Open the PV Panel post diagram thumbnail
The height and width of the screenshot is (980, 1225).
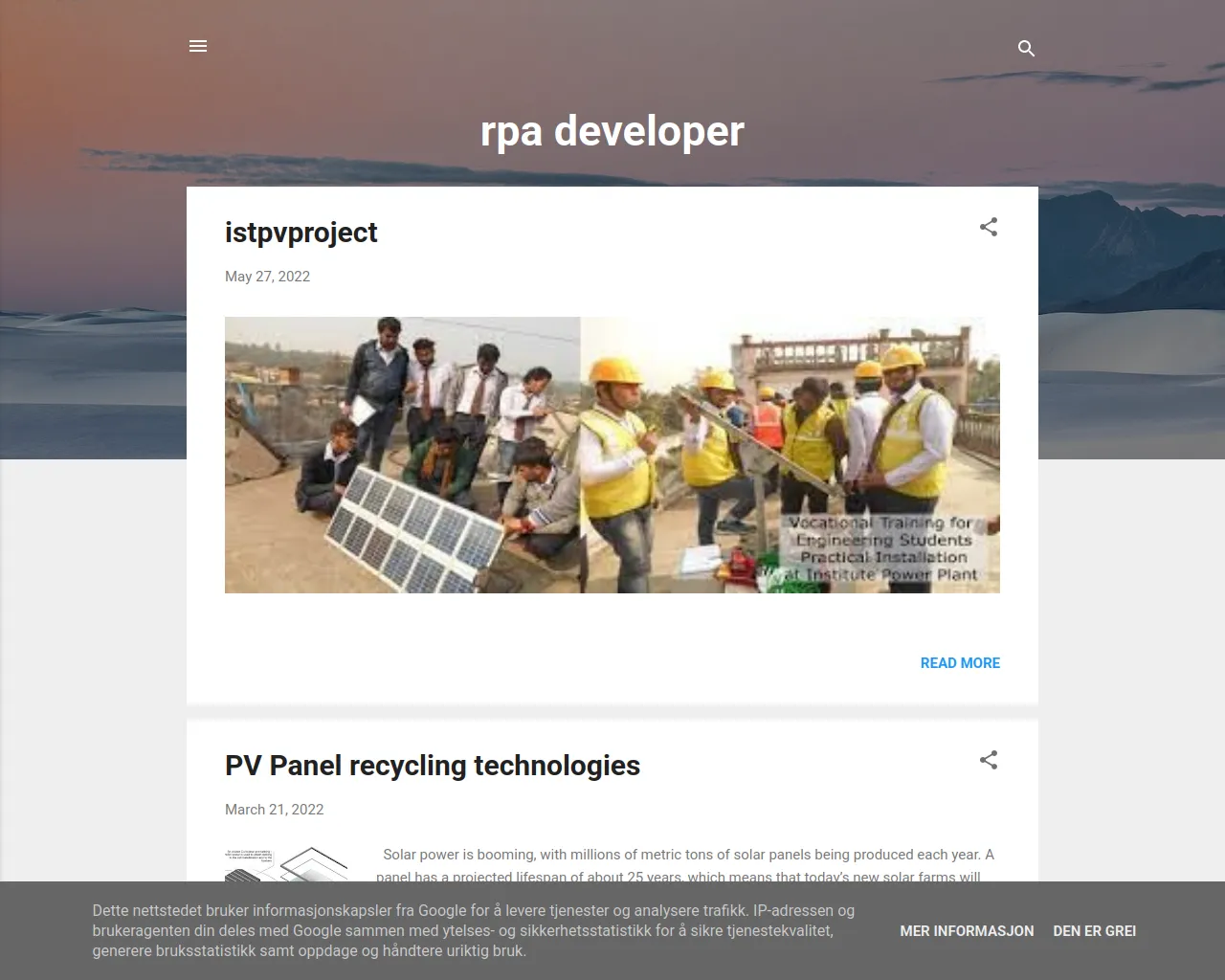pos(285,864)
